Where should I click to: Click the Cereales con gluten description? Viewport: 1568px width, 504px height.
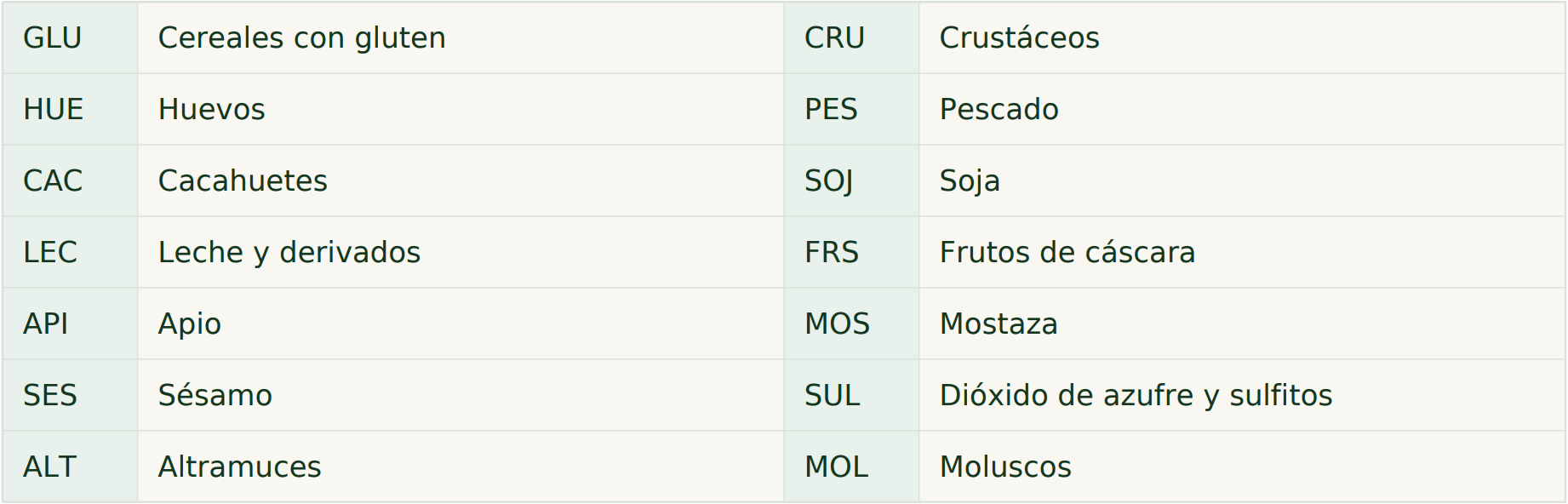point(301,37)
